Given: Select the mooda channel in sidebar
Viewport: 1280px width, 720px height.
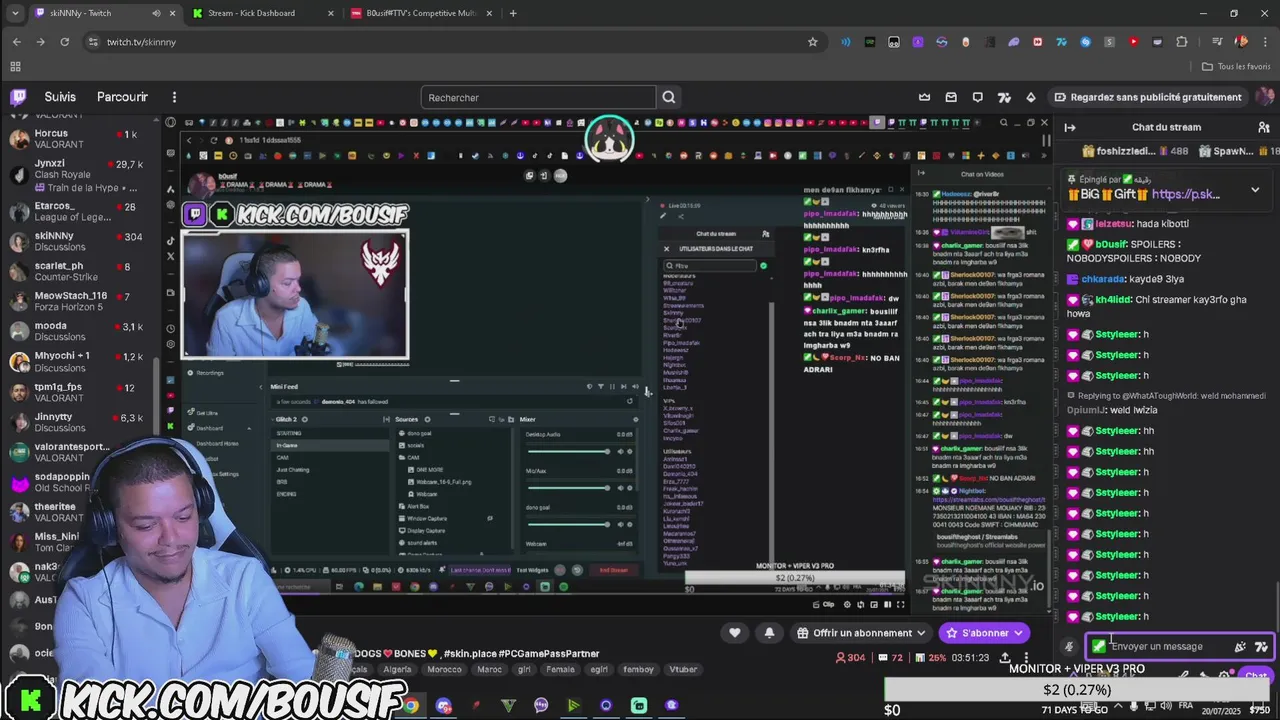Looking at the screenshot, I should pyautogui.click(x=80, y=331).
